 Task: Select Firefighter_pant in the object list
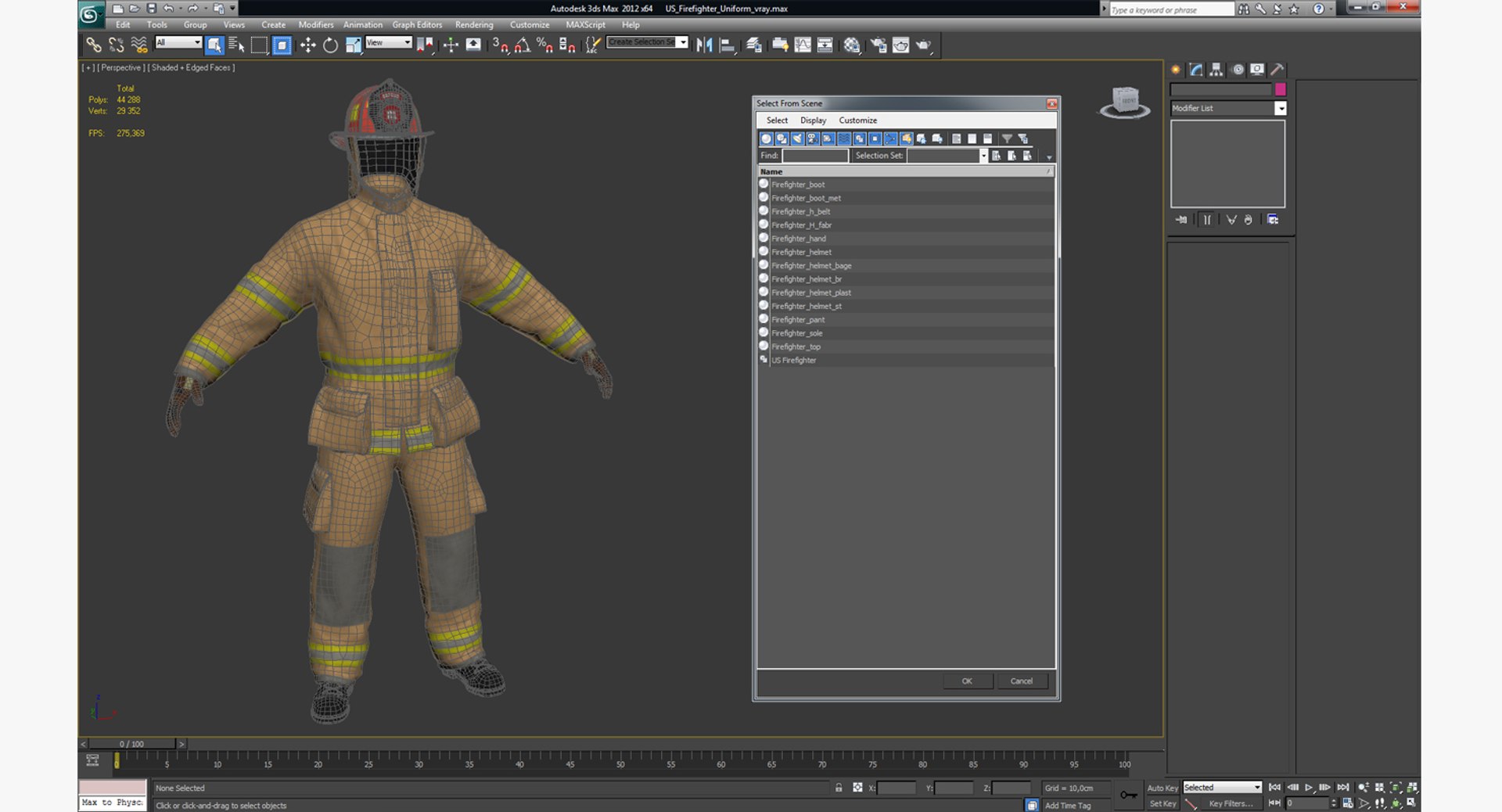coord(906,319)
